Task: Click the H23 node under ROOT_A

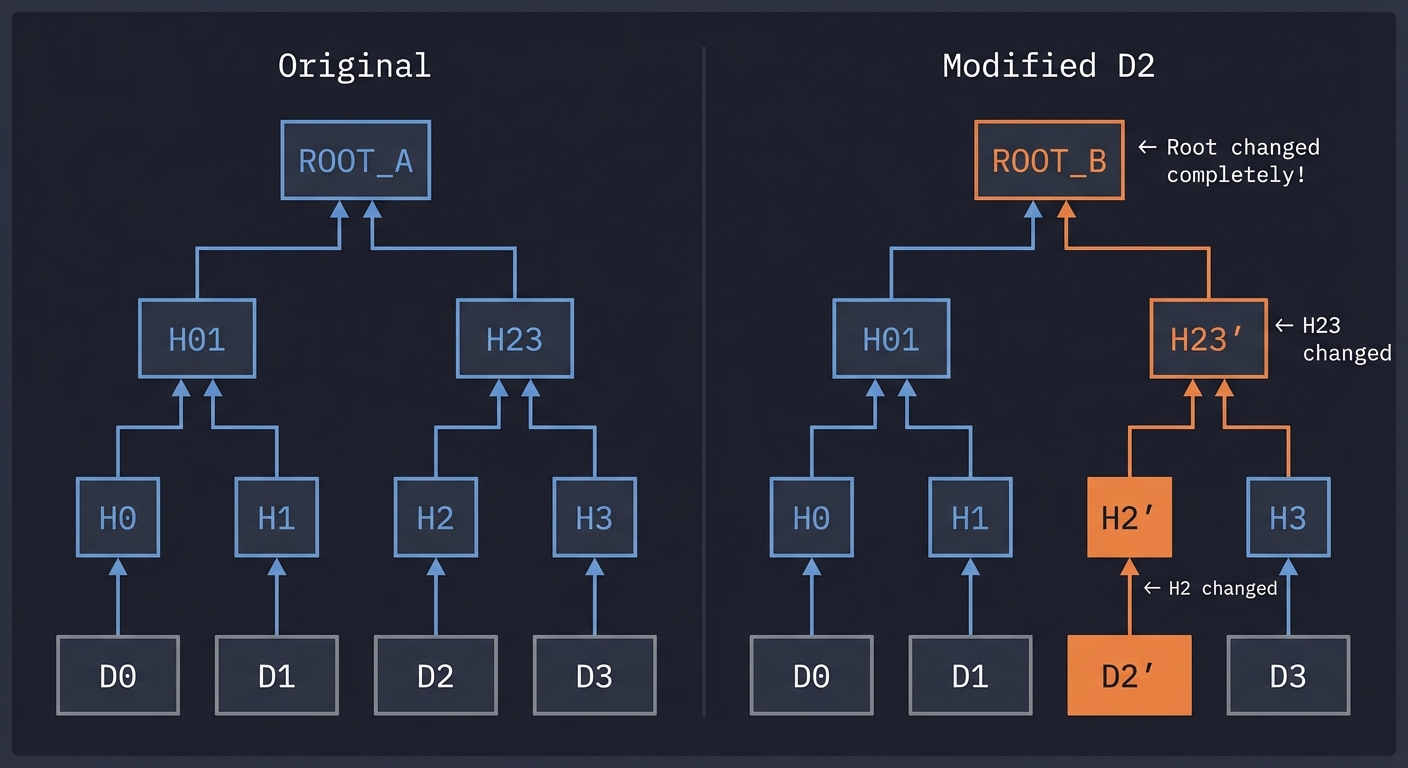Action: (514, 338)
